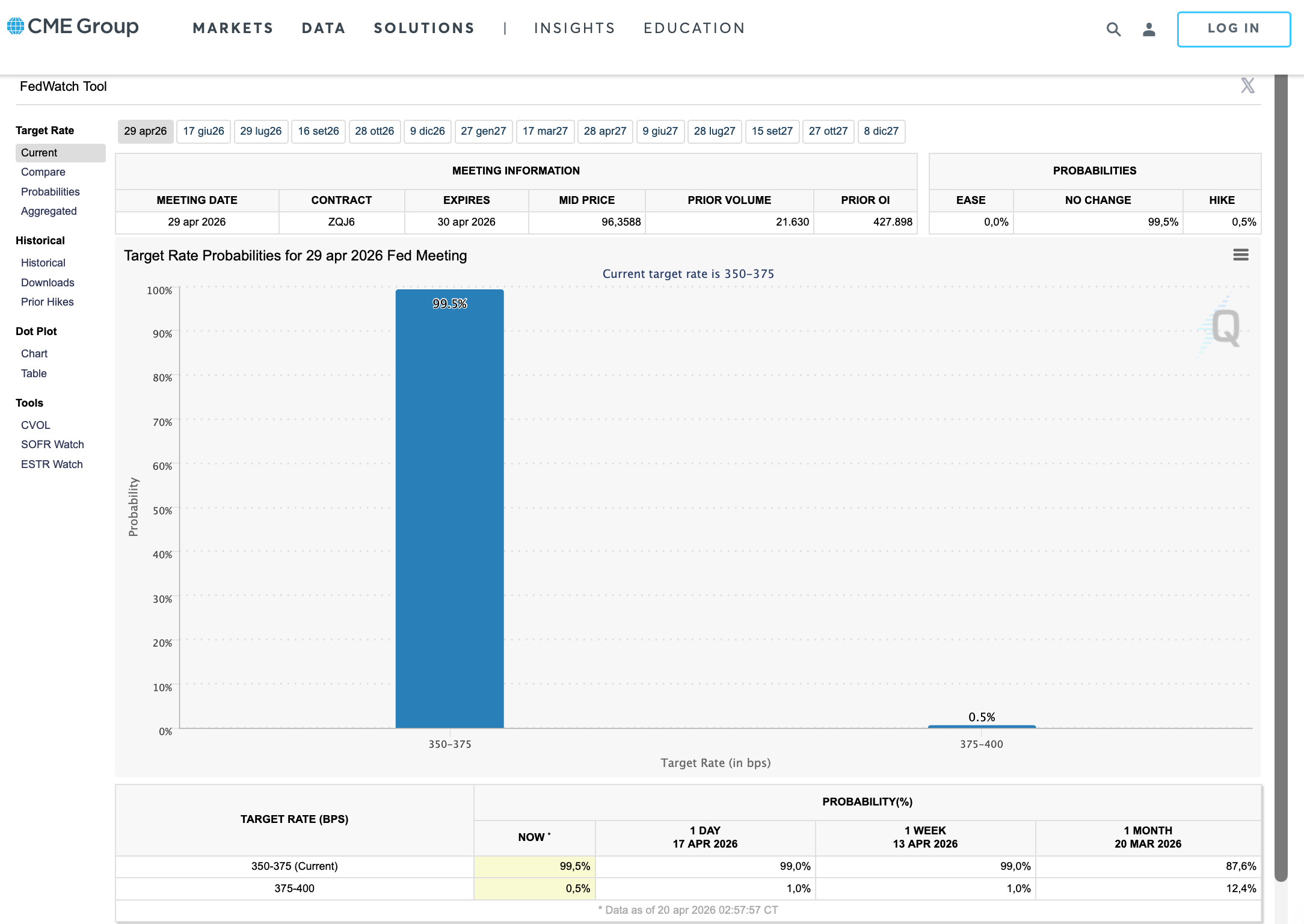Screen dimensions: 1304x924
Task: Go to the SOFR Watch tool
Action: [52, 445]
